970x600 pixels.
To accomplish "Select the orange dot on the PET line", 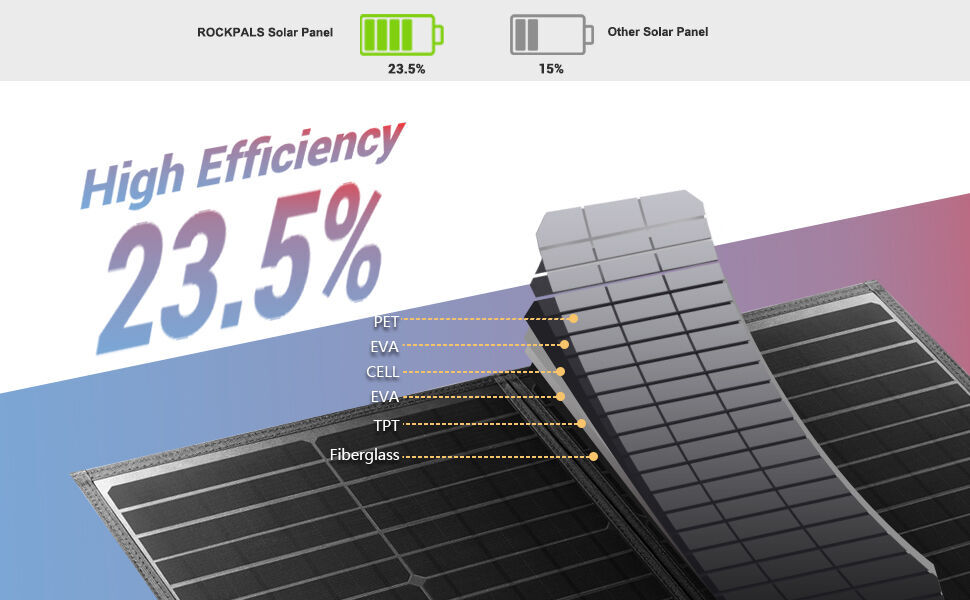I will tap(573, 319).
